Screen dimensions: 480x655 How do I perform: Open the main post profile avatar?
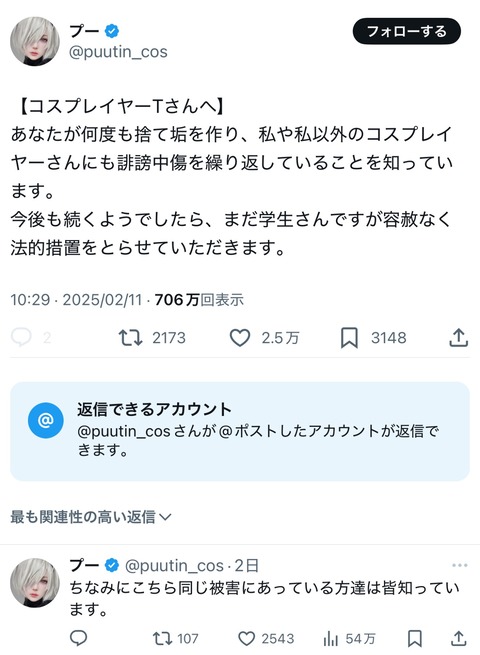[35, 41]
